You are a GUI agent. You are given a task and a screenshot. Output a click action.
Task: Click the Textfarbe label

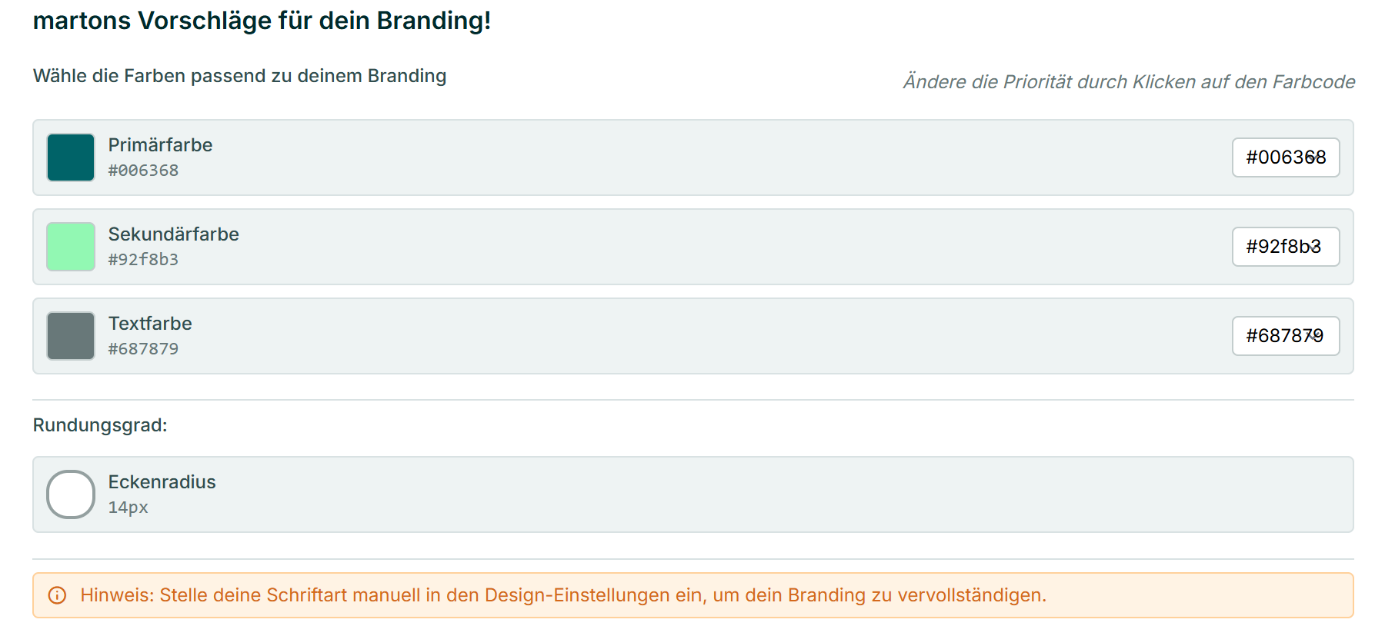tap(150, 324)
